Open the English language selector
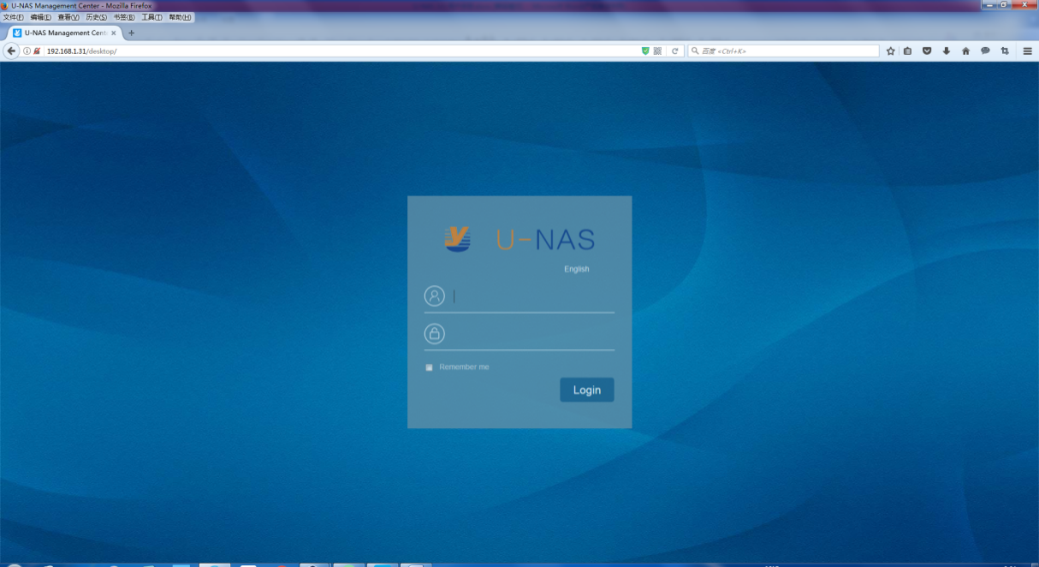Image resolution: width=1039 pixels, height=567 pixels. 576,269
